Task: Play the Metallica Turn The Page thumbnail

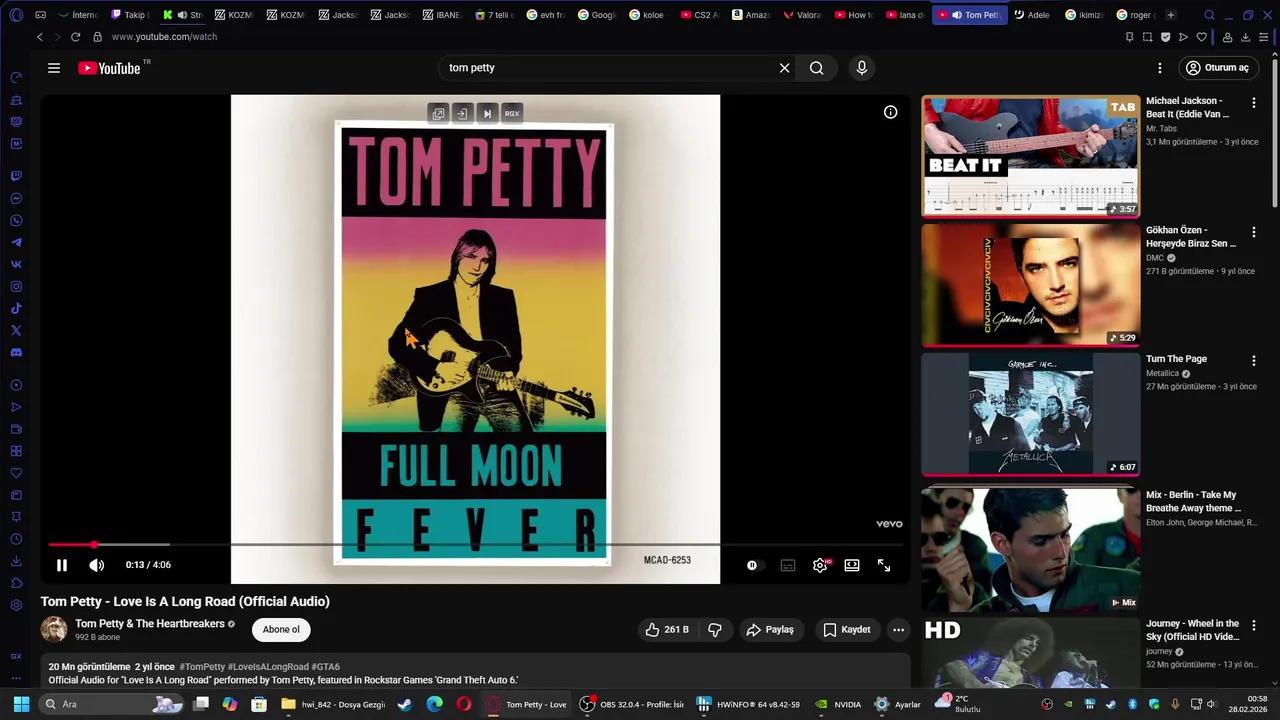Action: (x=1030, y=414)
